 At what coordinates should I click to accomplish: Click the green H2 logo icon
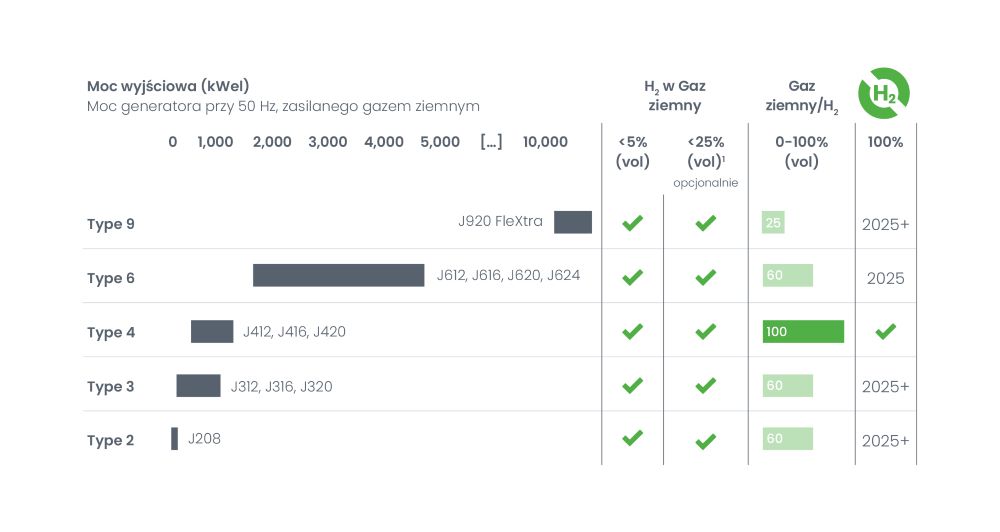pos(884,93)
